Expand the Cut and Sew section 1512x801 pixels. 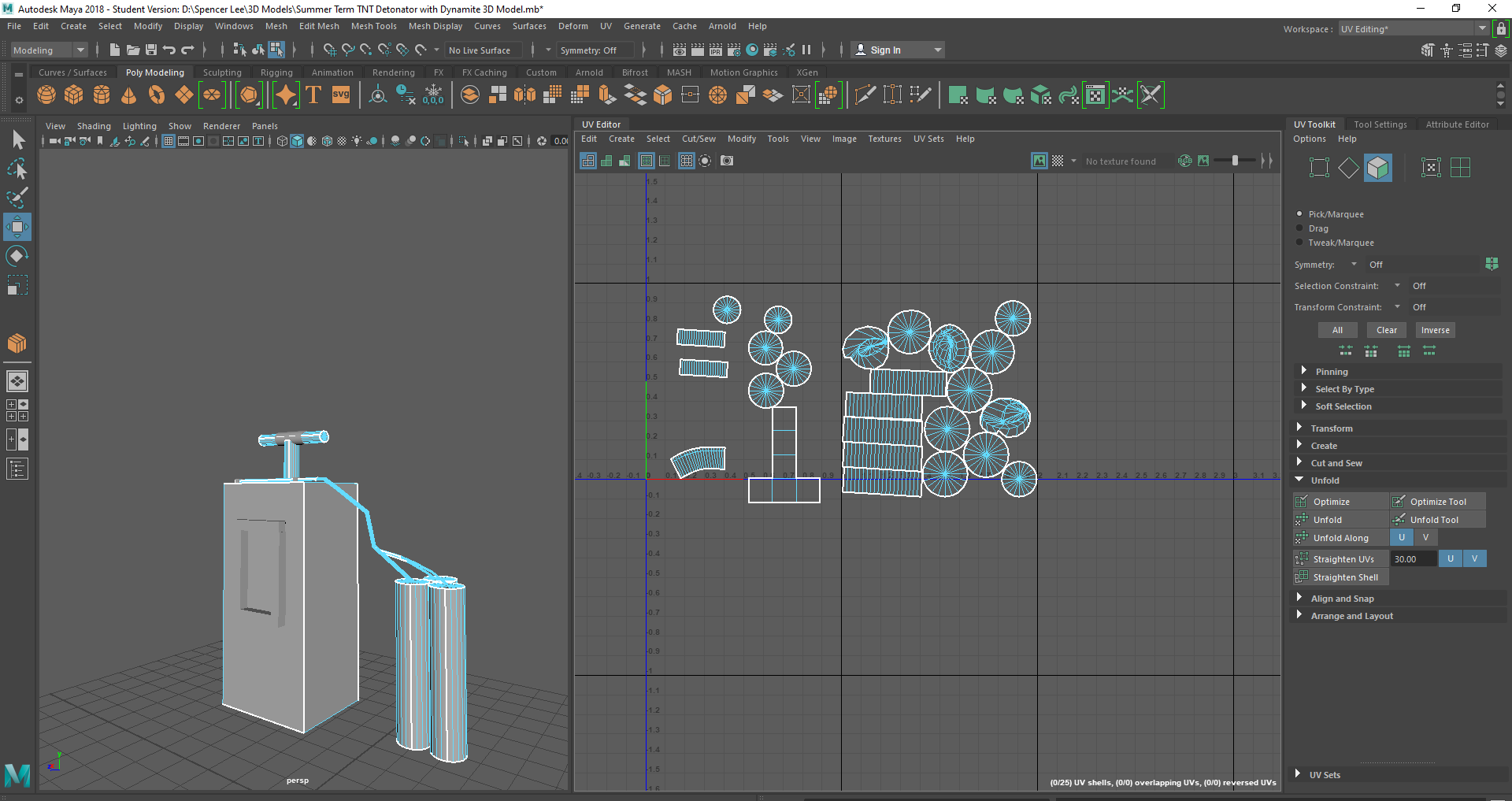click(x=1336, y=463)
